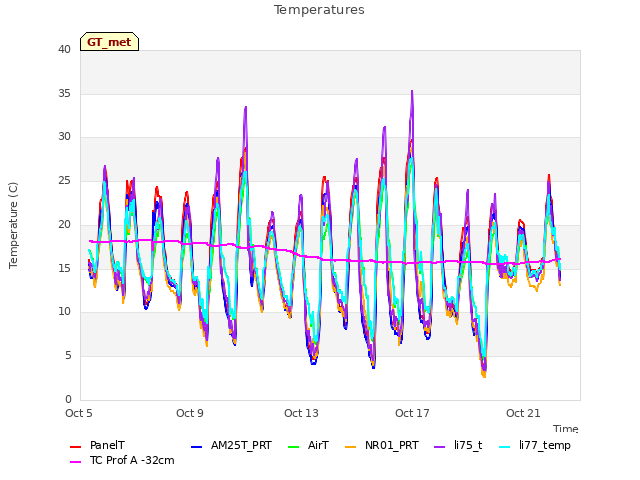
Task: Click the orange NR01_PRT legend swatch
Action: click(351, 447)
